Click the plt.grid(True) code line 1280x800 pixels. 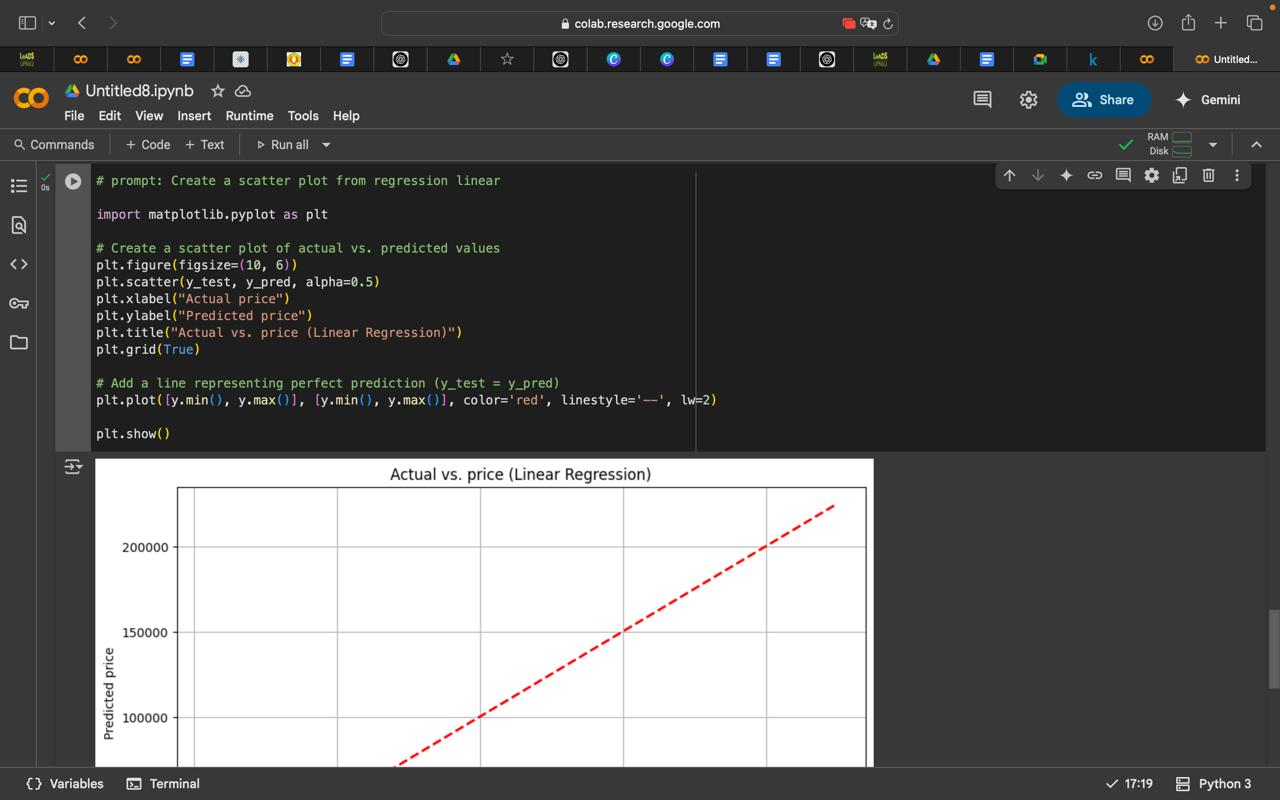click(x=148, y=349)
